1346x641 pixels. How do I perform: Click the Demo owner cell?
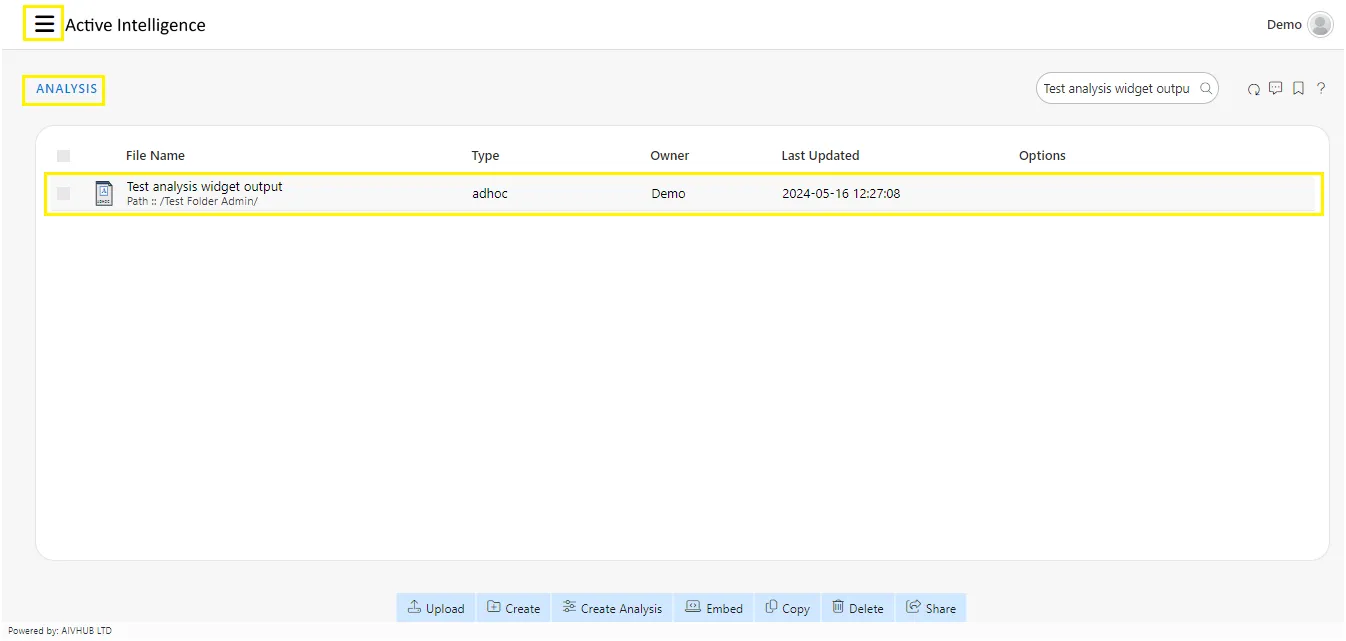tap(668, 193)
